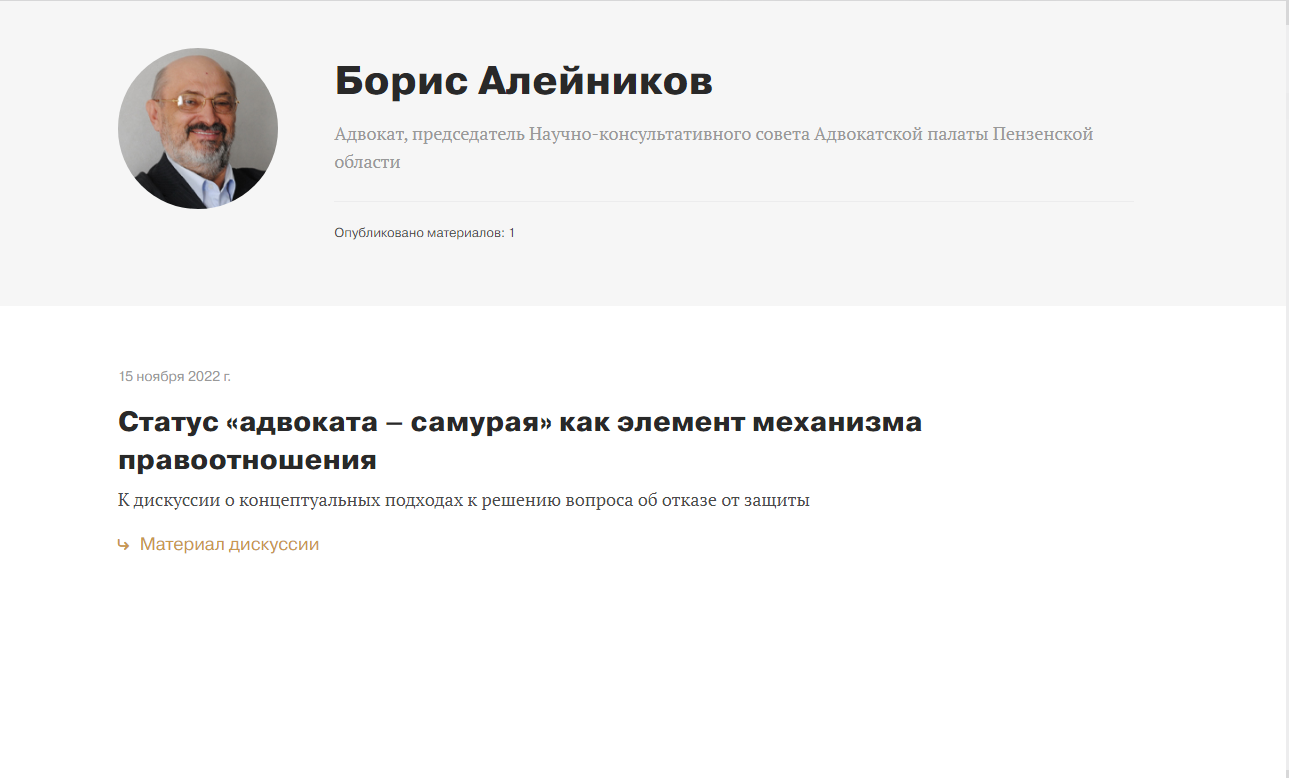Click the word правоотношения in the article title
This screenshot has width=1289, height=778.
point(247,460)
